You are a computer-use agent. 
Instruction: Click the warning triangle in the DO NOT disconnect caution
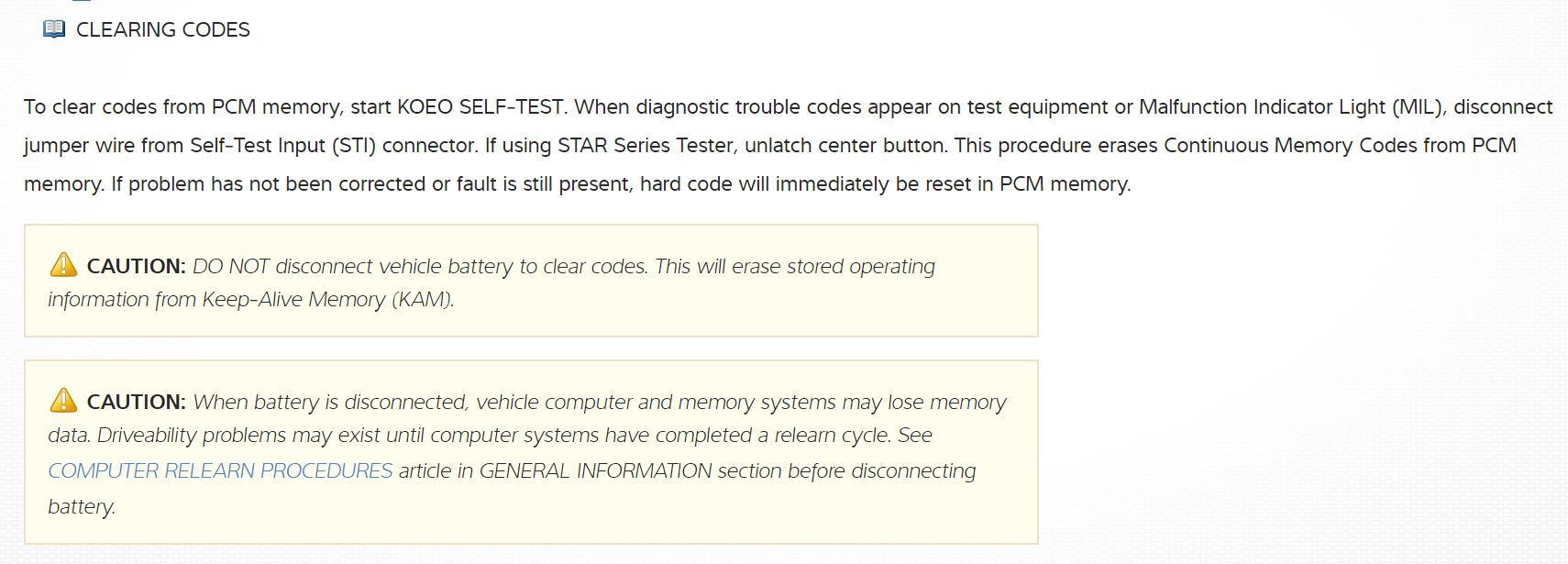(63, 265)
